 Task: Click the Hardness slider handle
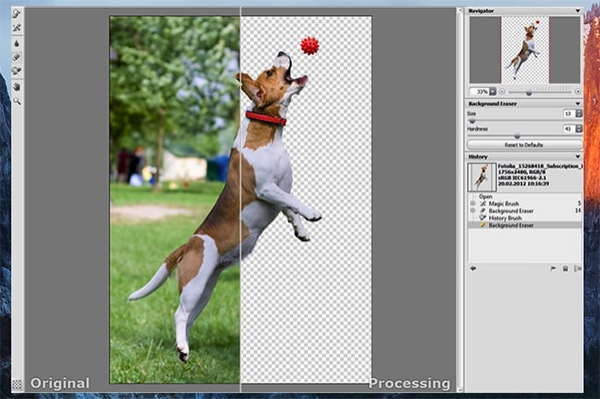pos(517,136)
